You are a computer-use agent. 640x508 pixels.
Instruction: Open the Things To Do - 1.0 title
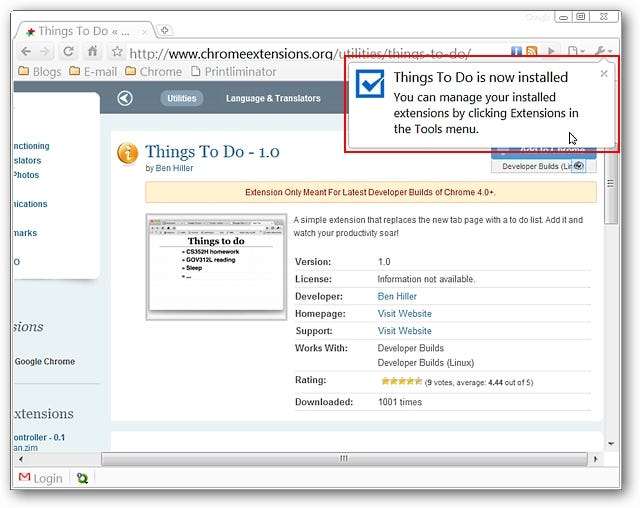click(212, 152)
